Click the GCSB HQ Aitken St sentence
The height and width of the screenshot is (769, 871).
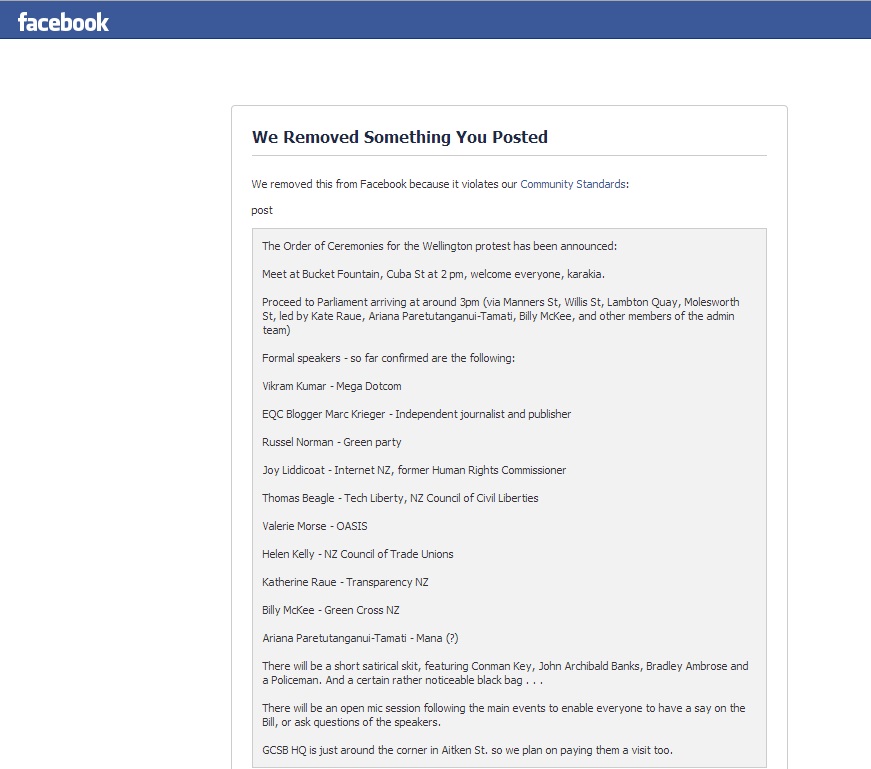point(467,750)
